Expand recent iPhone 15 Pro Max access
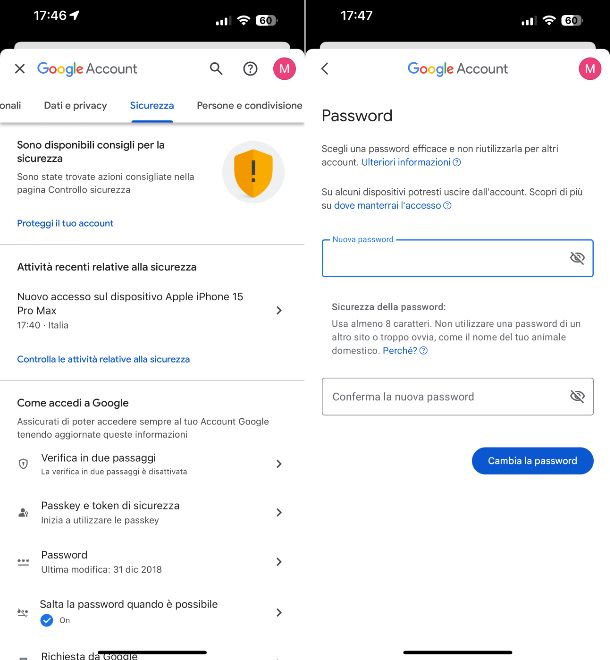Screen dimensions: 610x660 [x=279, y=311]
